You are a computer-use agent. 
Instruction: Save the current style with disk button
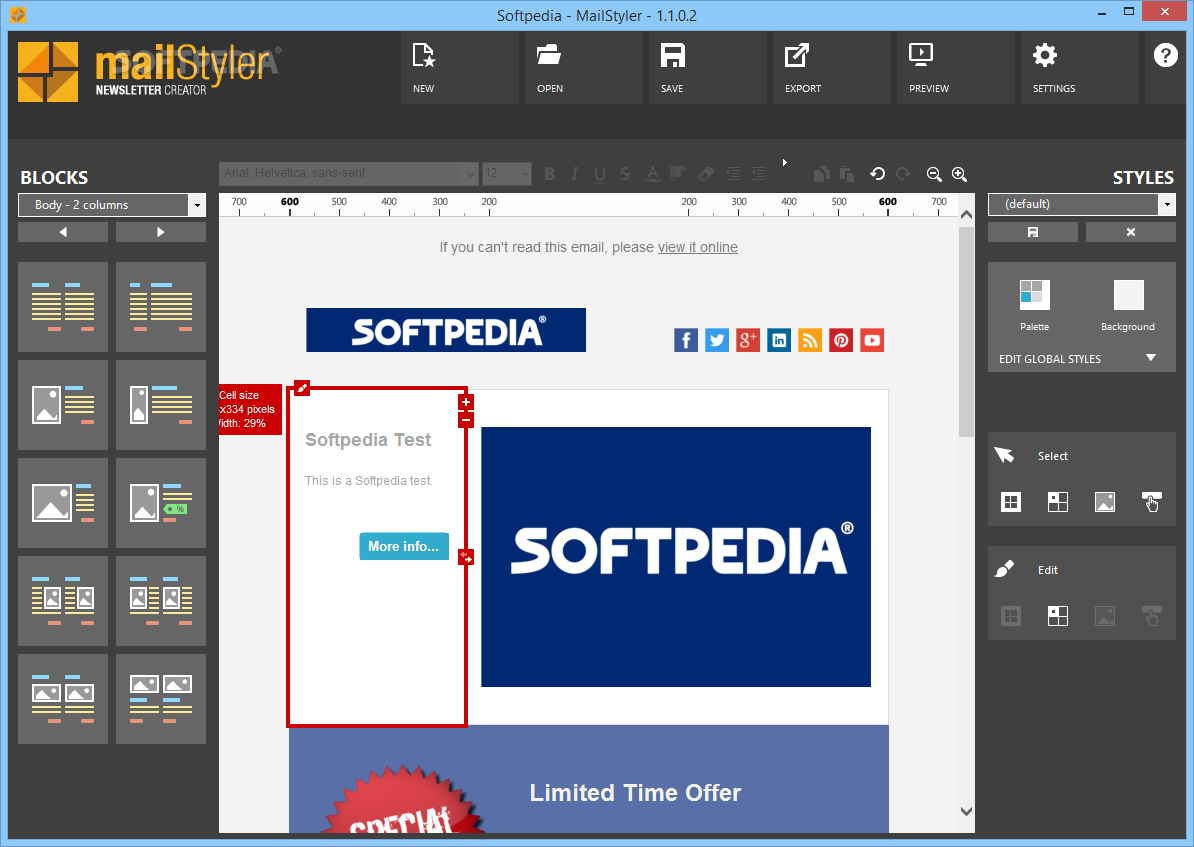1033,232
